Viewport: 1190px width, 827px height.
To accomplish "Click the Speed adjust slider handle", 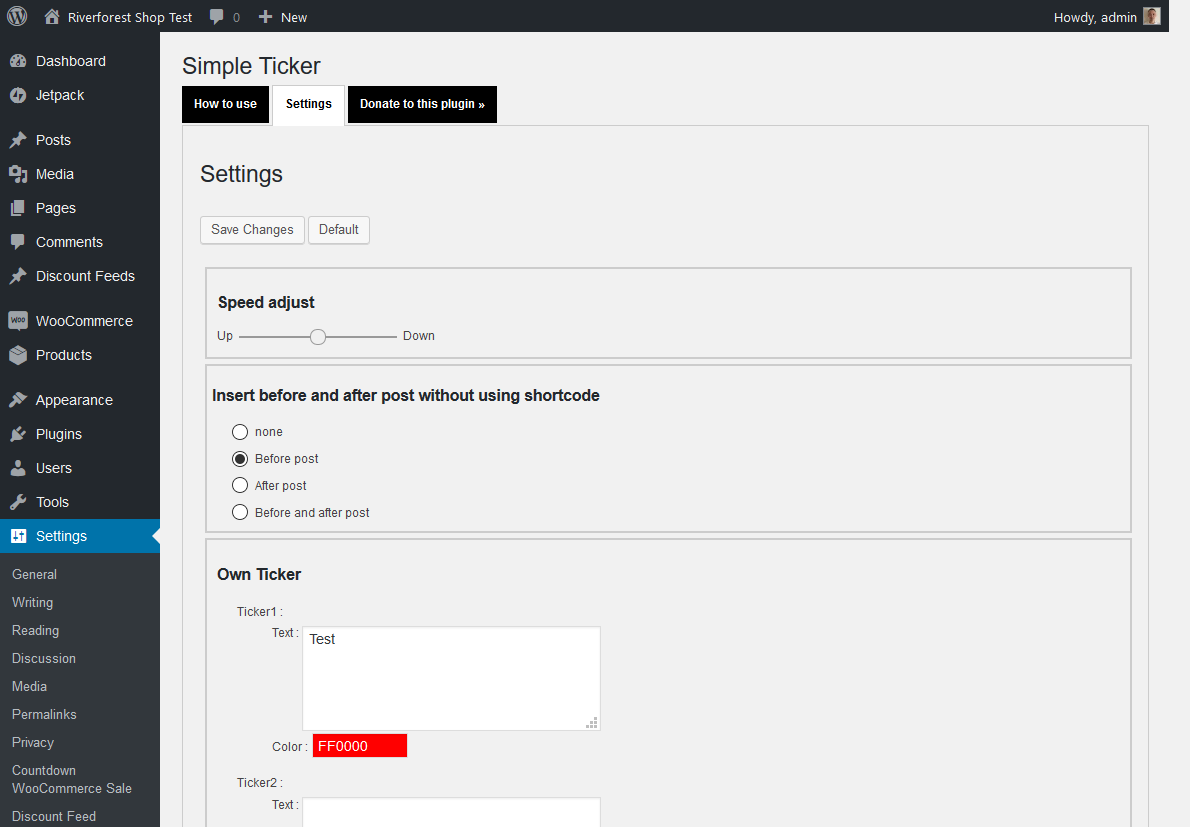I will pos(318,337).
